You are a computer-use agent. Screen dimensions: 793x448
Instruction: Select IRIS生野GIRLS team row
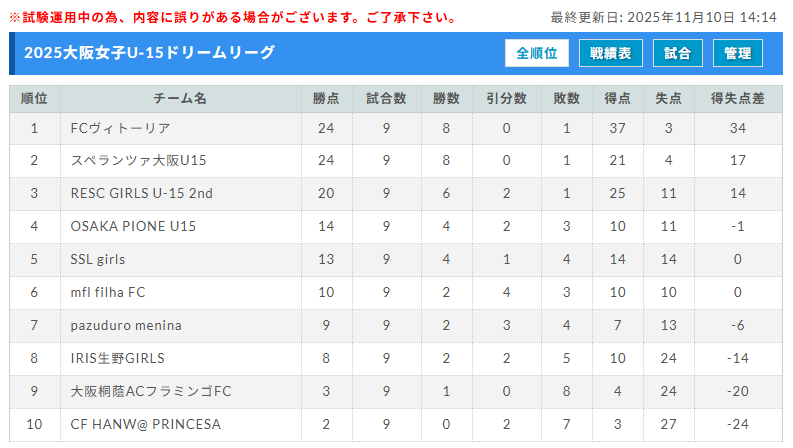pyautogui.click(x=118, y=358)
